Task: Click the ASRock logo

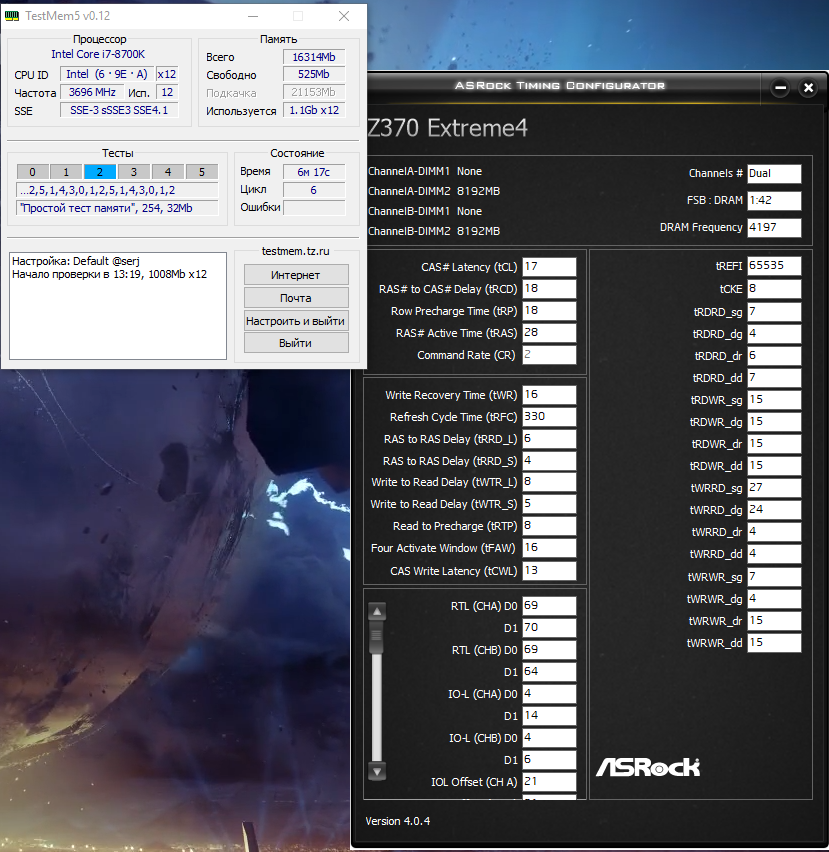Action: click(x=648, y=767)
